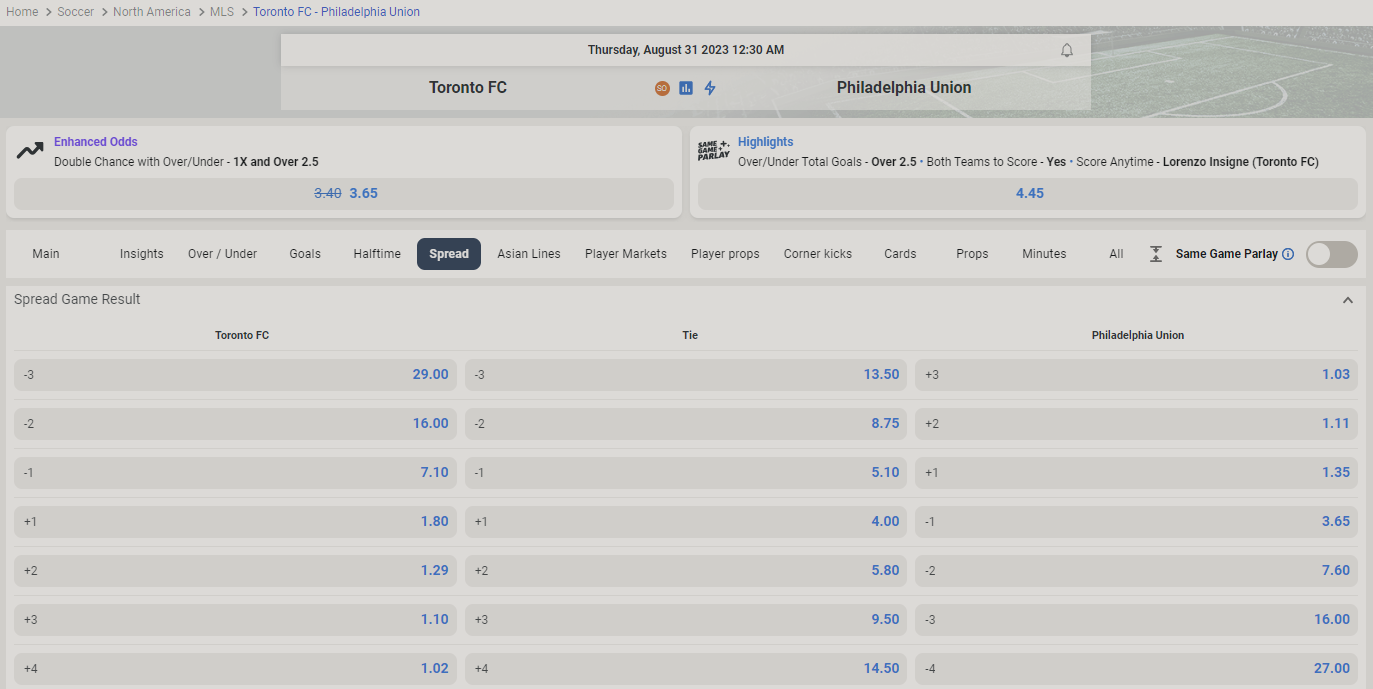
Task: Pick Toronto FC +4 at 1.02
Action: pos(235,669)
